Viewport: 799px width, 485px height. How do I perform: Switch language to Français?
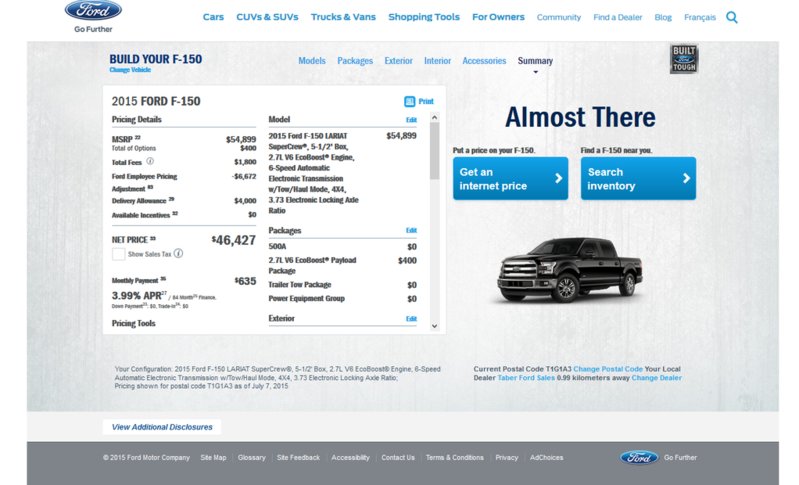pyautogui.click(x=700, y=17)
